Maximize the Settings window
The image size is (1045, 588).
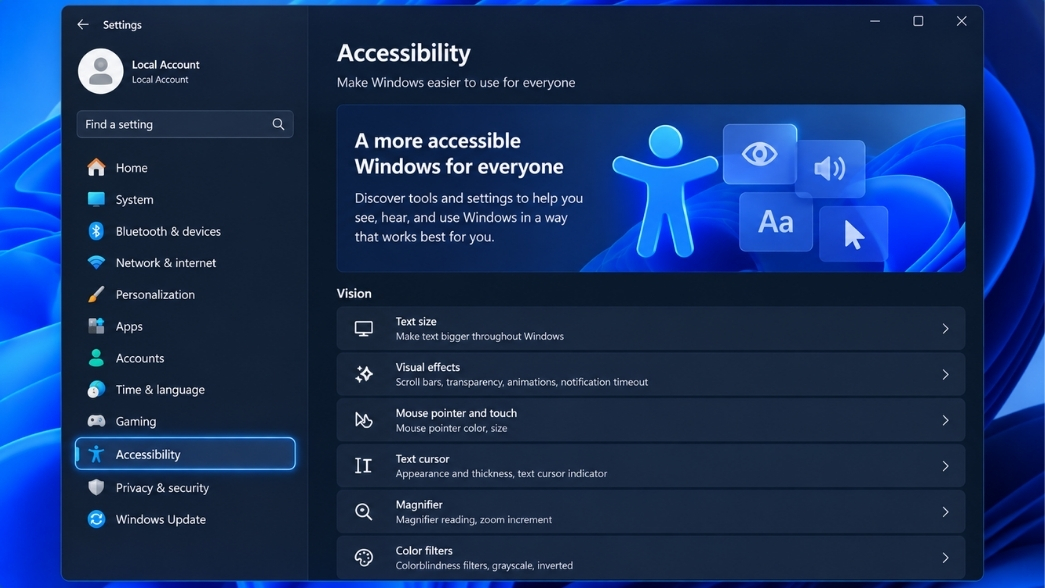click(918, 21)
